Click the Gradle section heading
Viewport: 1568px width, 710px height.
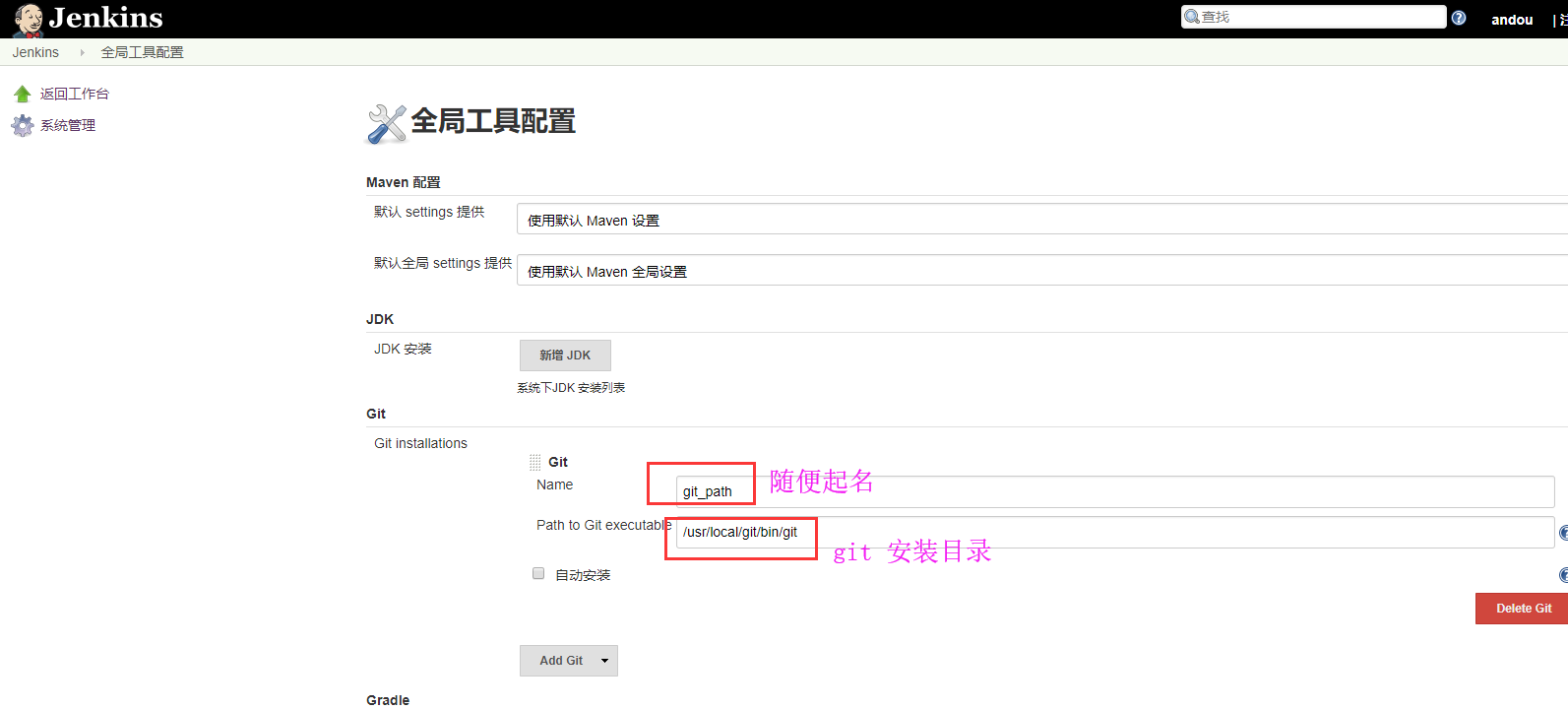click(388, 700)
